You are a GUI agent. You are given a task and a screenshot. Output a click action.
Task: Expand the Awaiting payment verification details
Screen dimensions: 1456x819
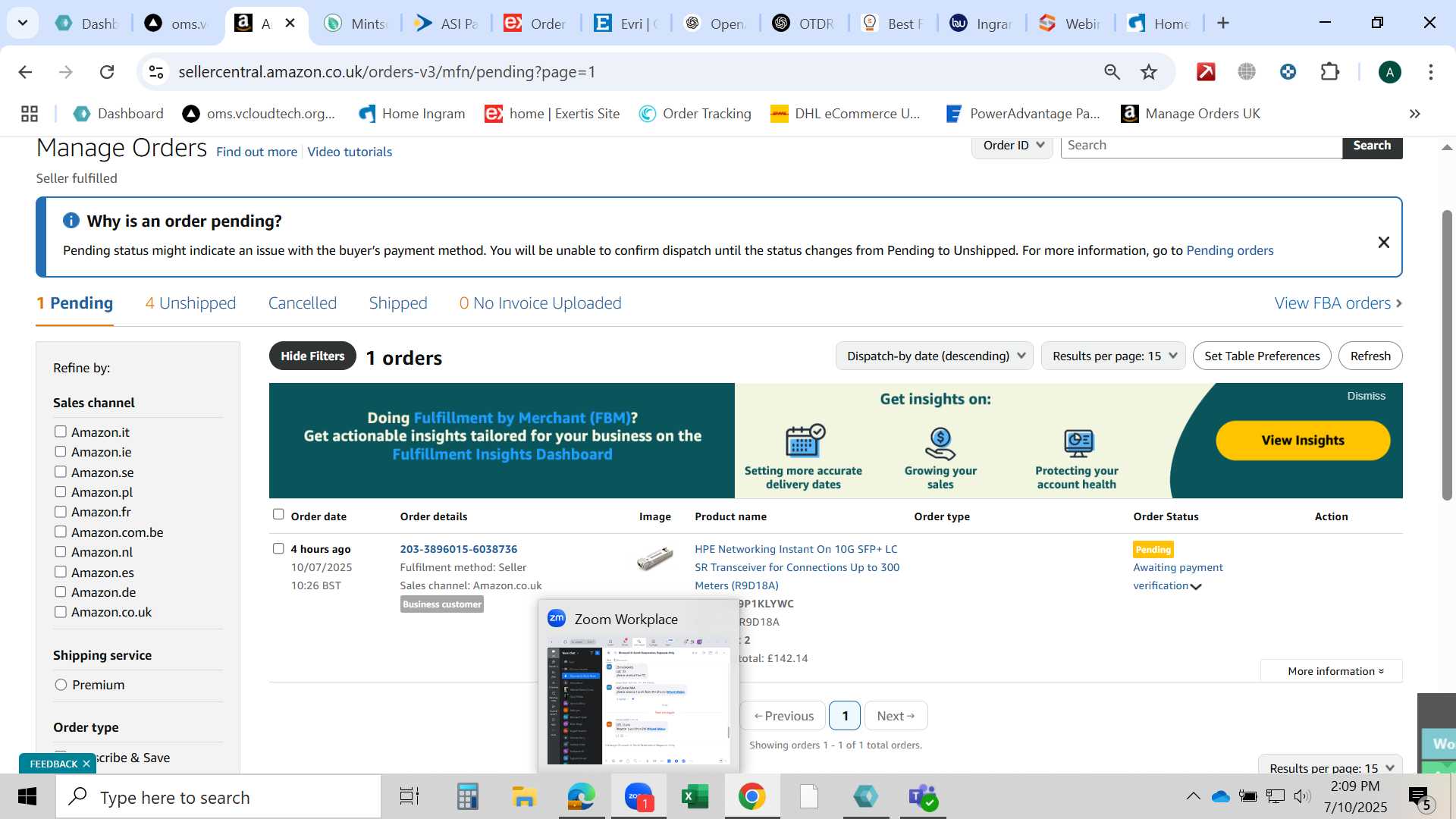click(x=1196, y=586)
